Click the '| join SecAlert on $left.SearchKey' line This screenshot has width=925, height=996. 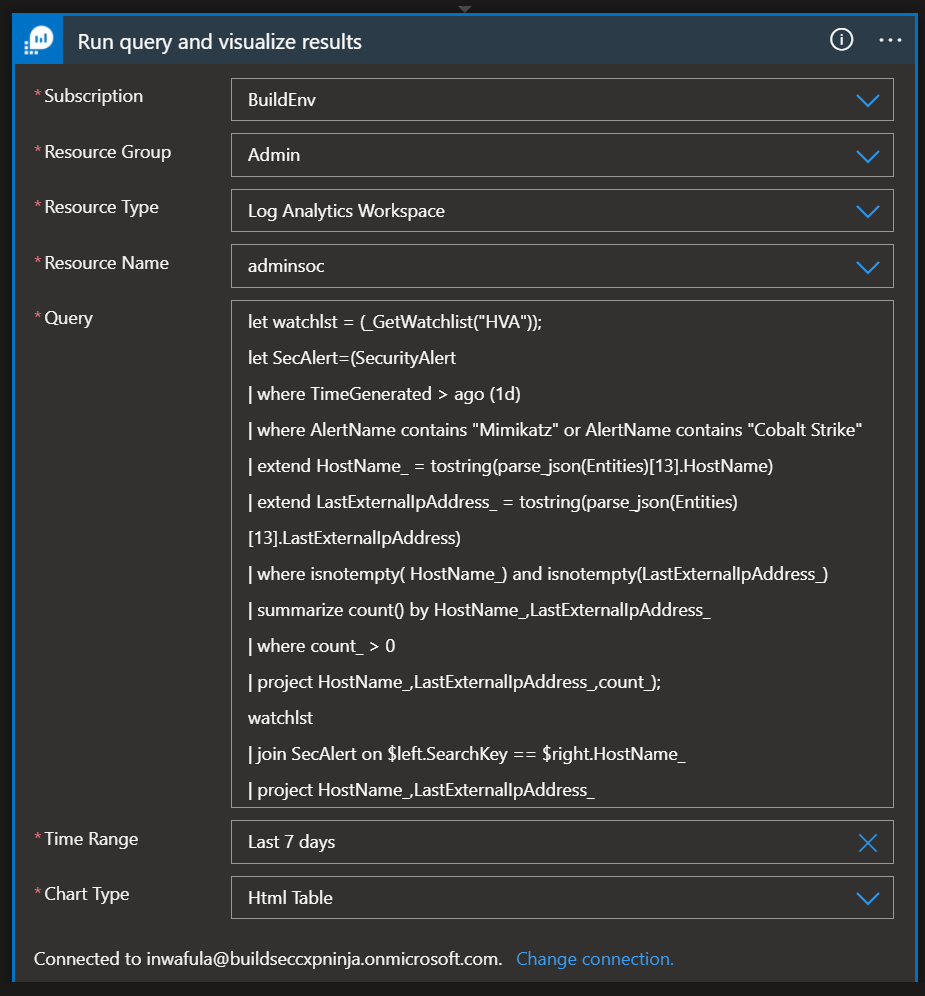tap(466, 754)
